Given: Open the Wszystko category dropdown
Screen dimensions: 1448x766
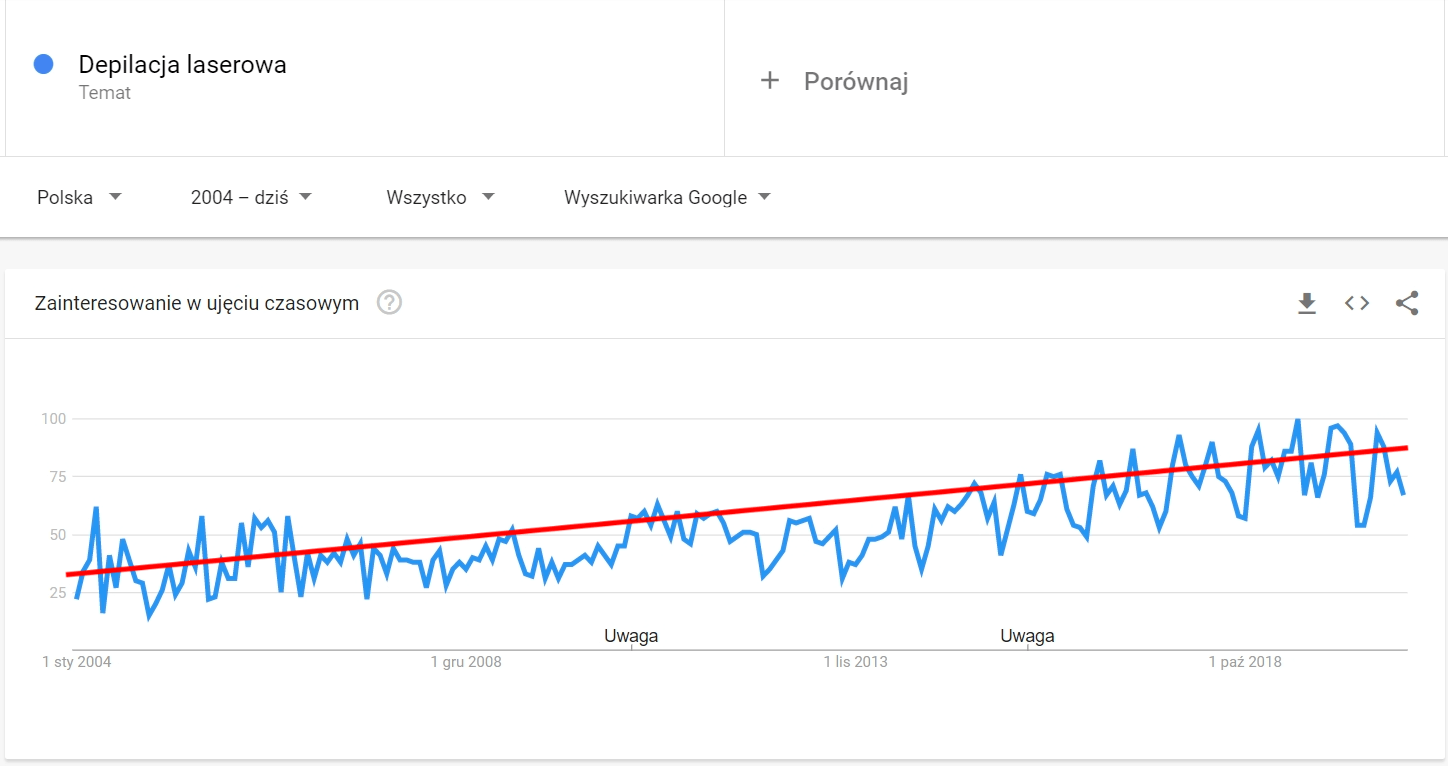Looking at the screenshot, I should click(440, 197).
